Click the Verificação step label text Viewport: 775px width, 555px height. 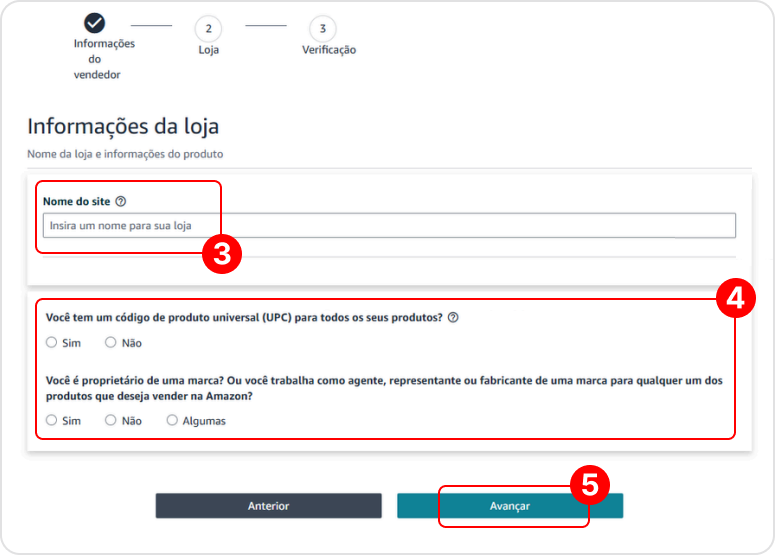click(329, 50)
